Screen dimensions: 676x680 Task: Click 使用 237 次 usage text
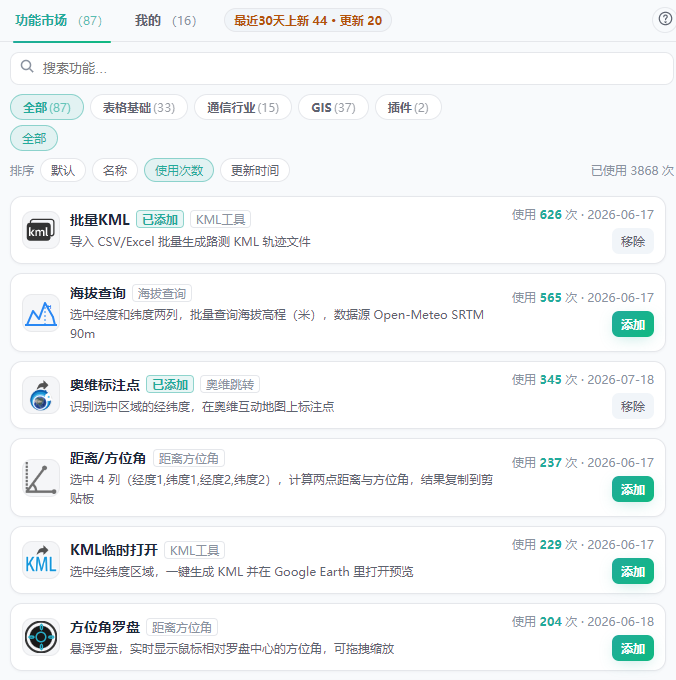(x=545, y=463)
